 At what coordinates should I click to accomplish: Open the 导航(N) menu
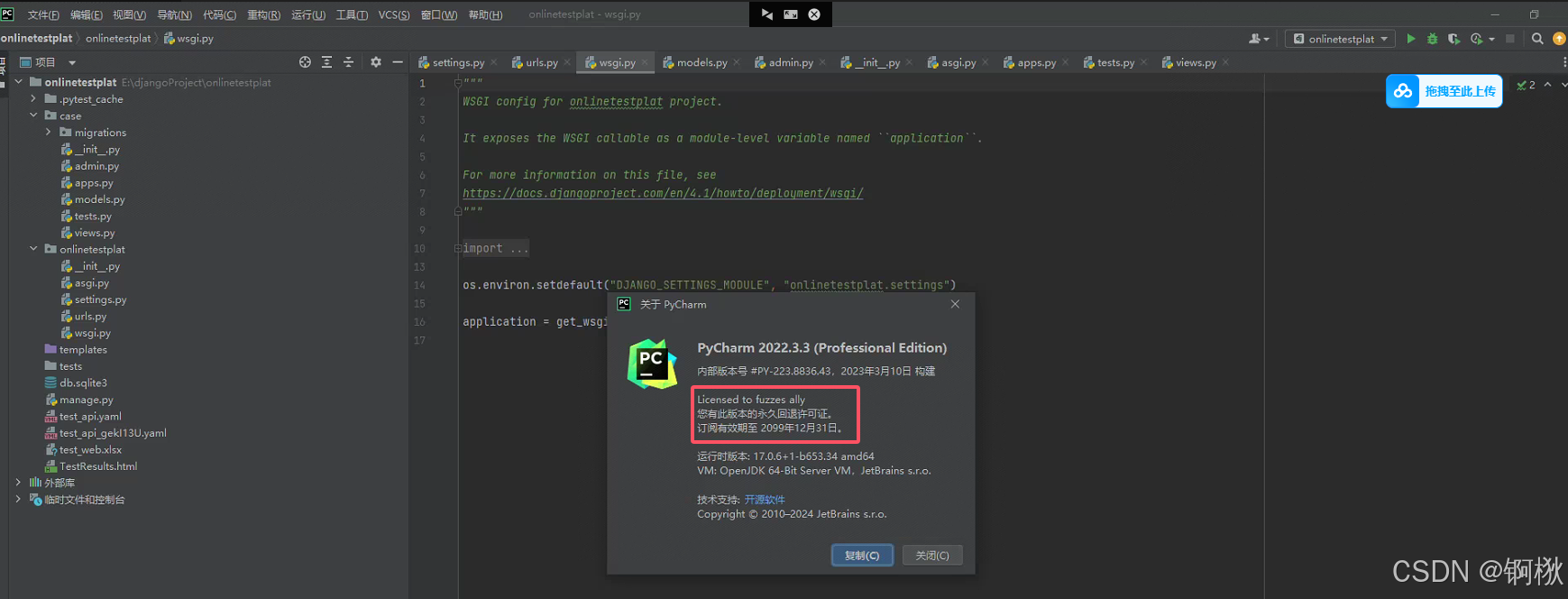click(x=175, y=14)
